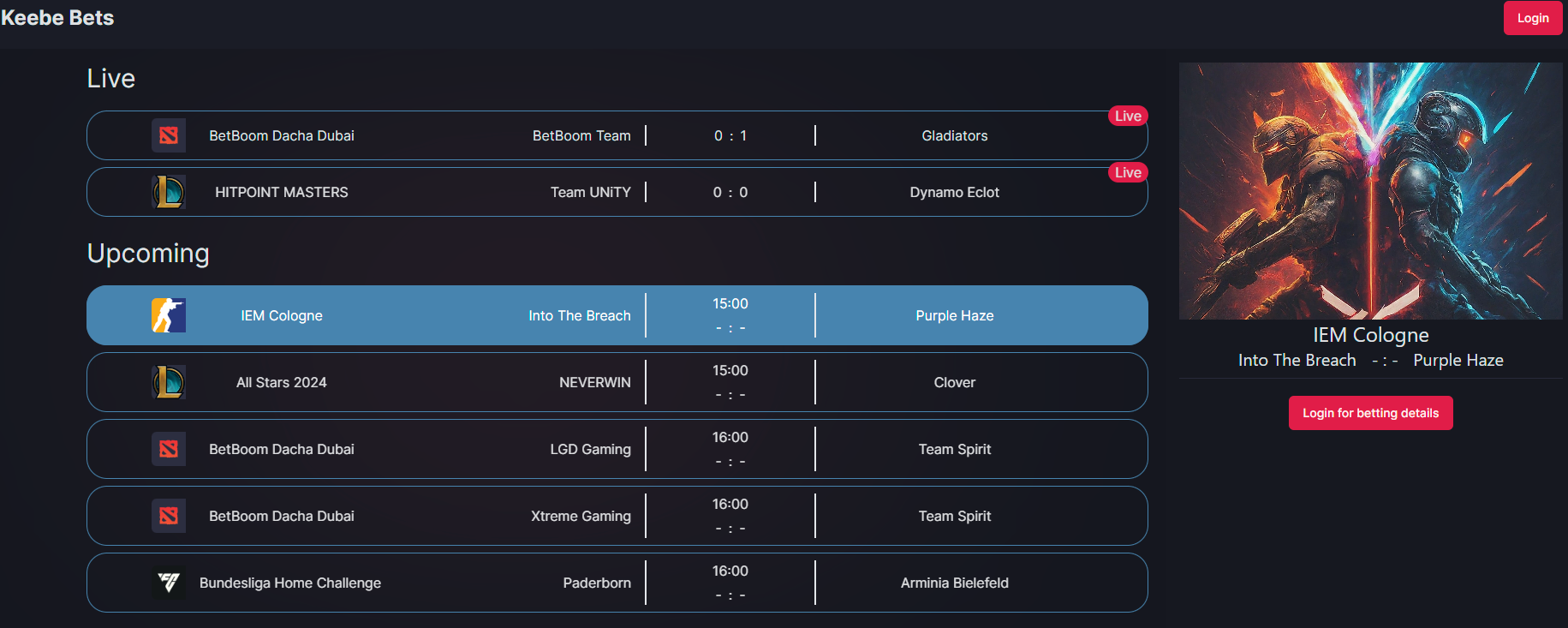Click Login for betting details button
1568x628 pixels.
1370,413
